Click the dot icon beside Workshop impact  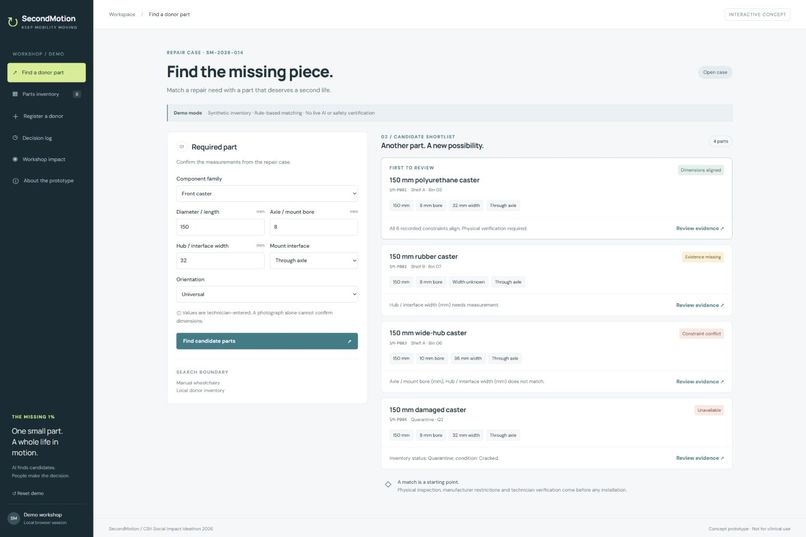15,159
